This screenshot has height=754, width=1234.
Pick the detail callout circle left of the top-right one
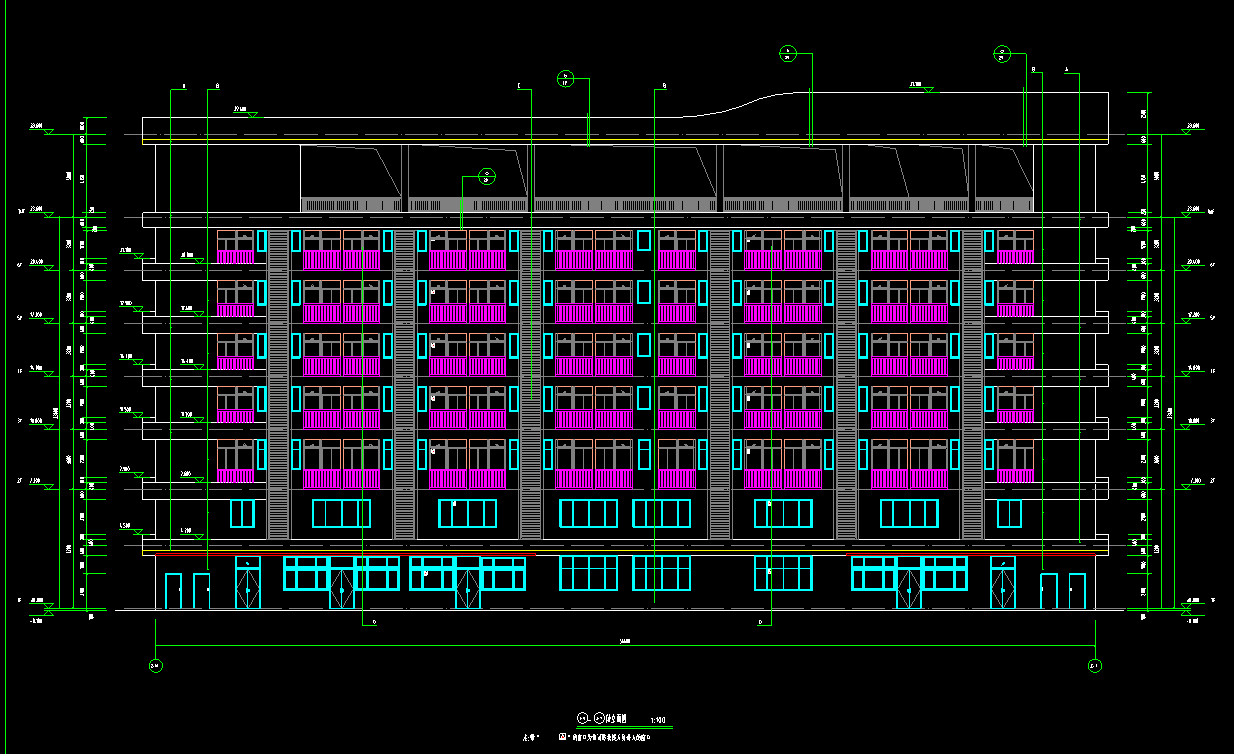pyautogui.click(x=787, y=53)
